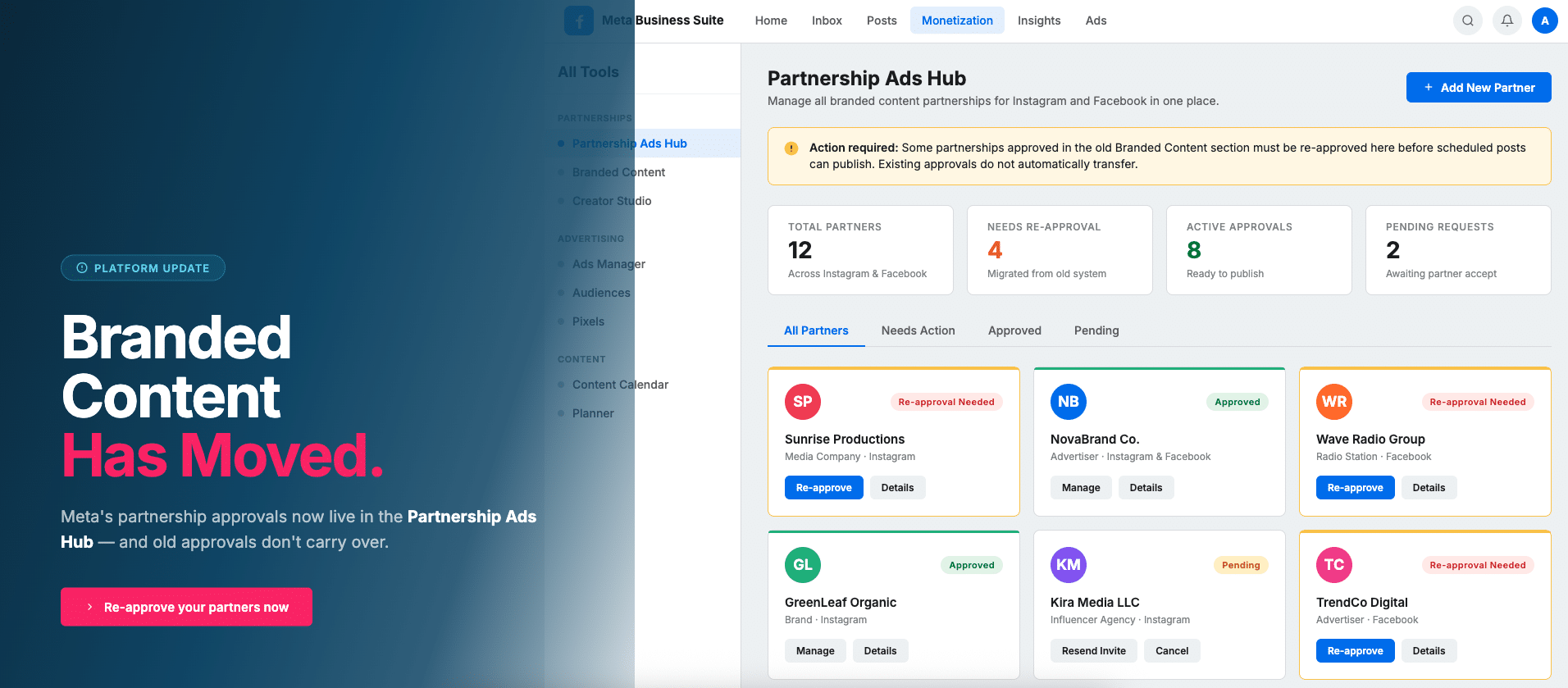This screenshot has height=688, width=1568.
Task: Open notifications bell icon
Action: point(1506,21)
